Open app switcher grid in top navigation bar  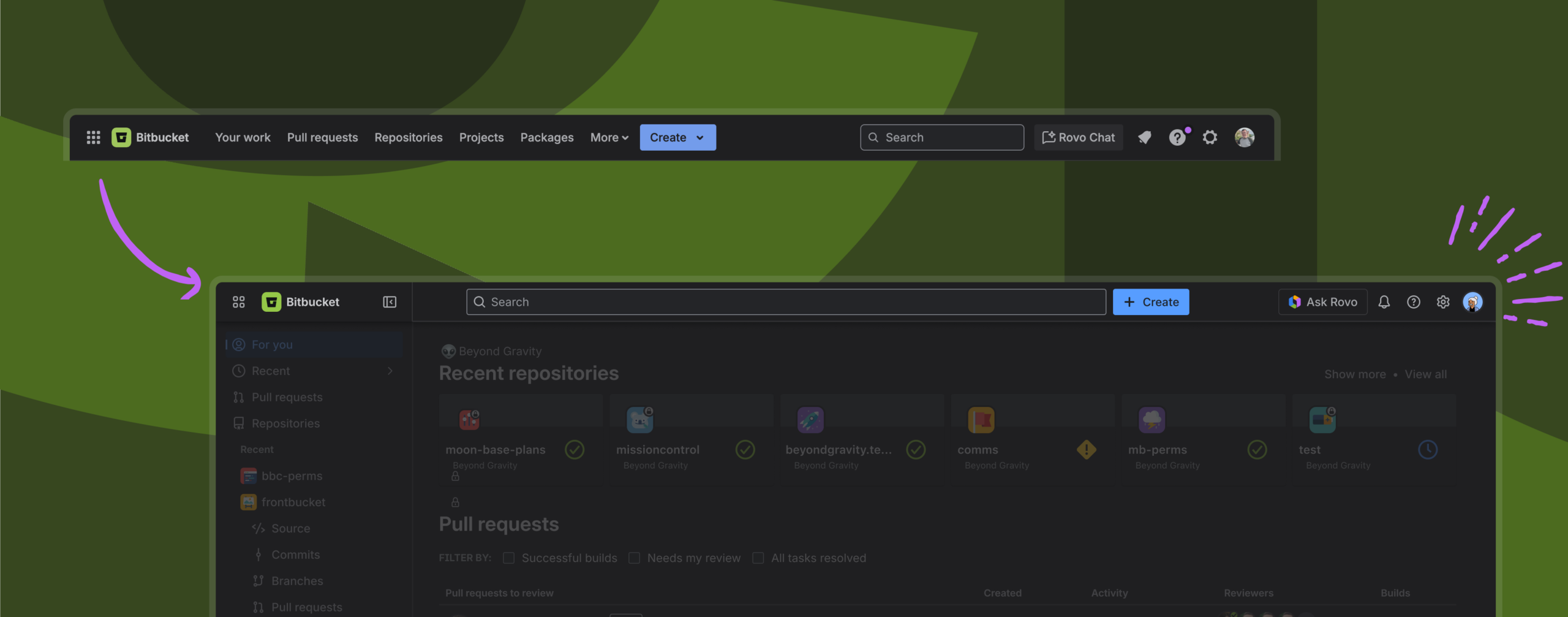coord(93,137)
